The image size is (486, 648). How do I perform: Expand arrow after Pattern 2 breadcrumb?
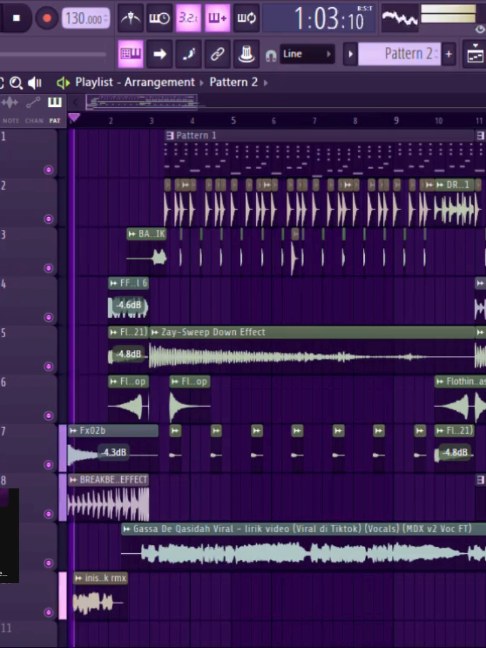pyautogui.click(x=266, y=83)
